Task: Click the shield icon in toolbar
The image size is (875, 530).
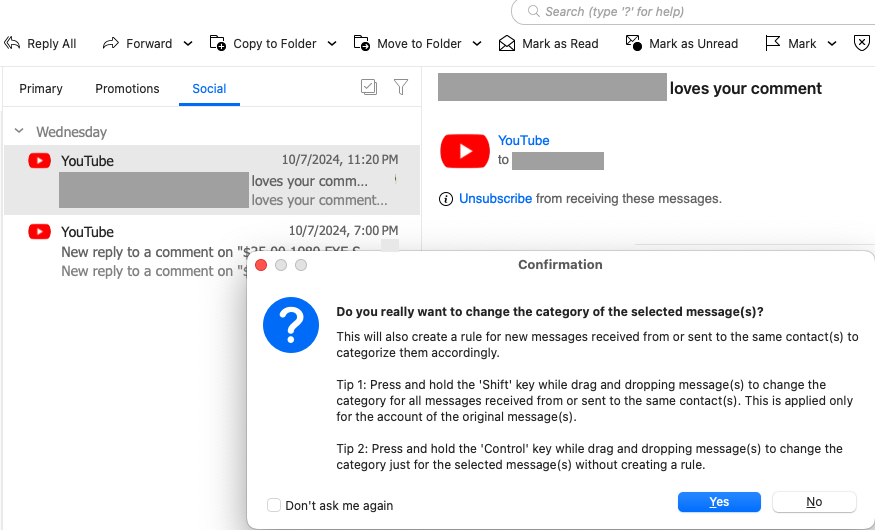Action: (x=862, y=43)
